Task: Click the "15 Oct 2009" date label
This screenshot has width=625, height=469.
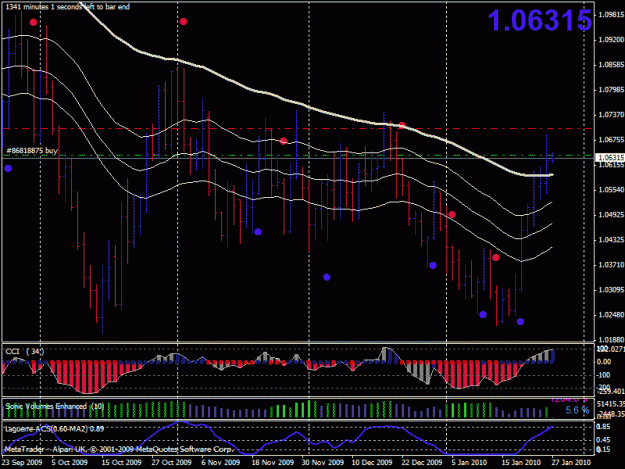Action: (121, 463)
